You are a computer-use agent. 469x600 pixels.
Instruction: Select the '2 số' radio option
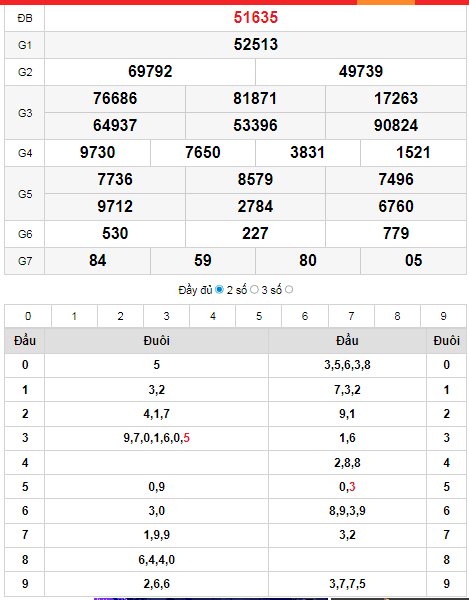click(x=254, y=290)
